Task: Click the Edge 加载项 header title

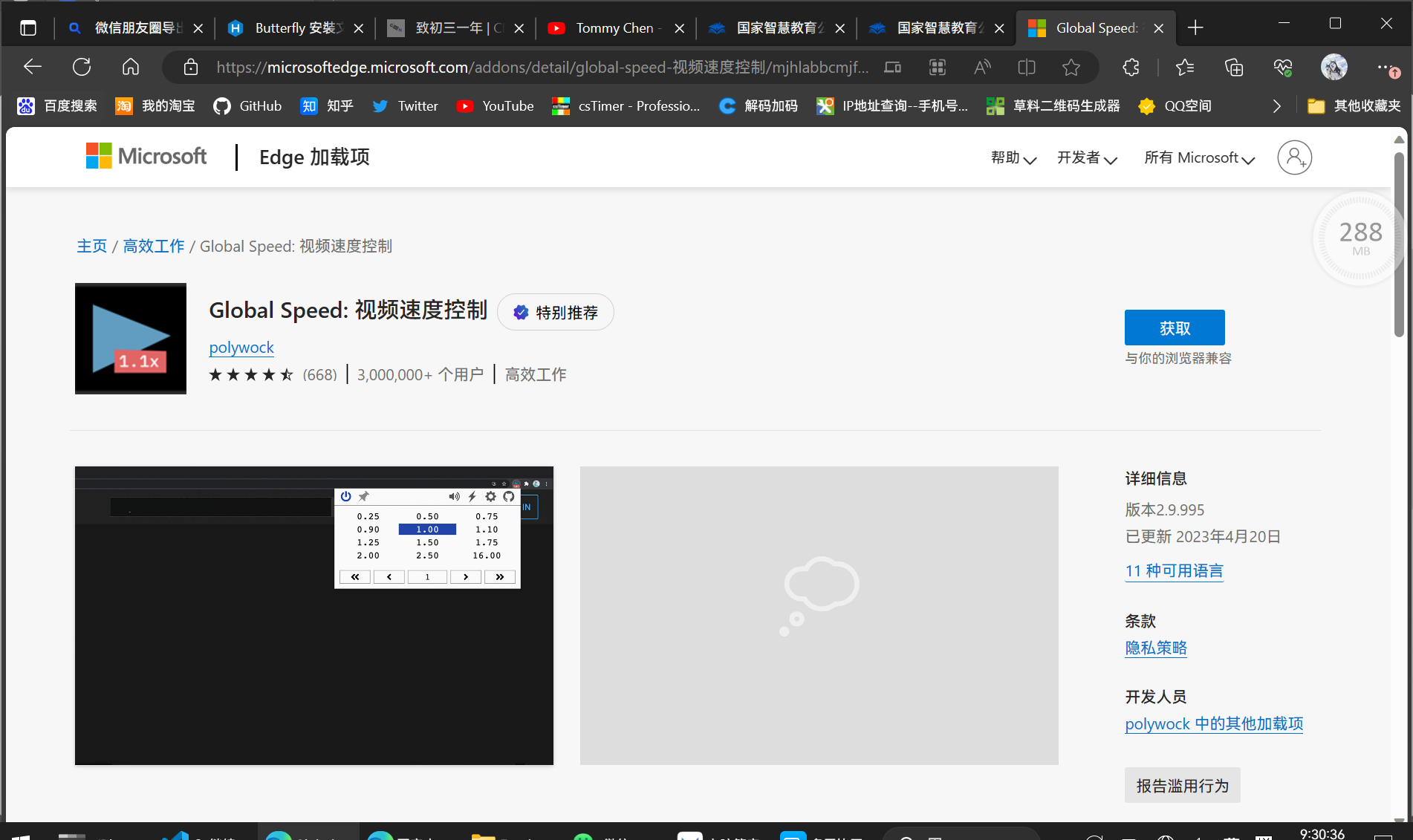Action: (x=314, y=157)
